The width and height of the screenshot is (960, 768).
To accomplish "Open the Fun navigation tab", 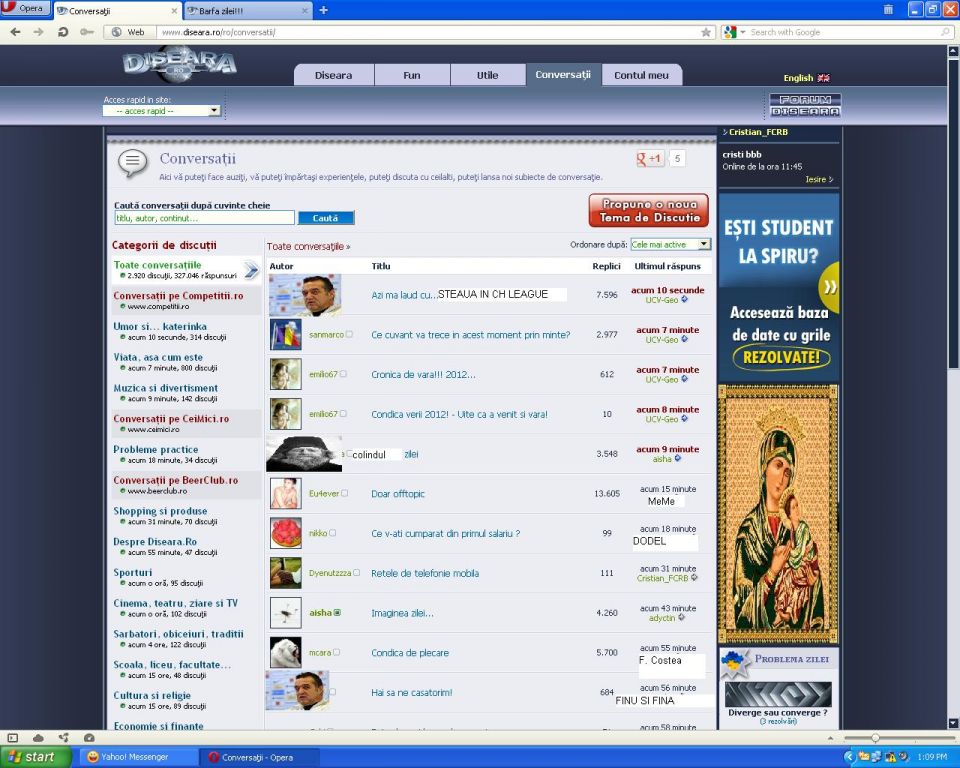I will click(x=411, y=75).
